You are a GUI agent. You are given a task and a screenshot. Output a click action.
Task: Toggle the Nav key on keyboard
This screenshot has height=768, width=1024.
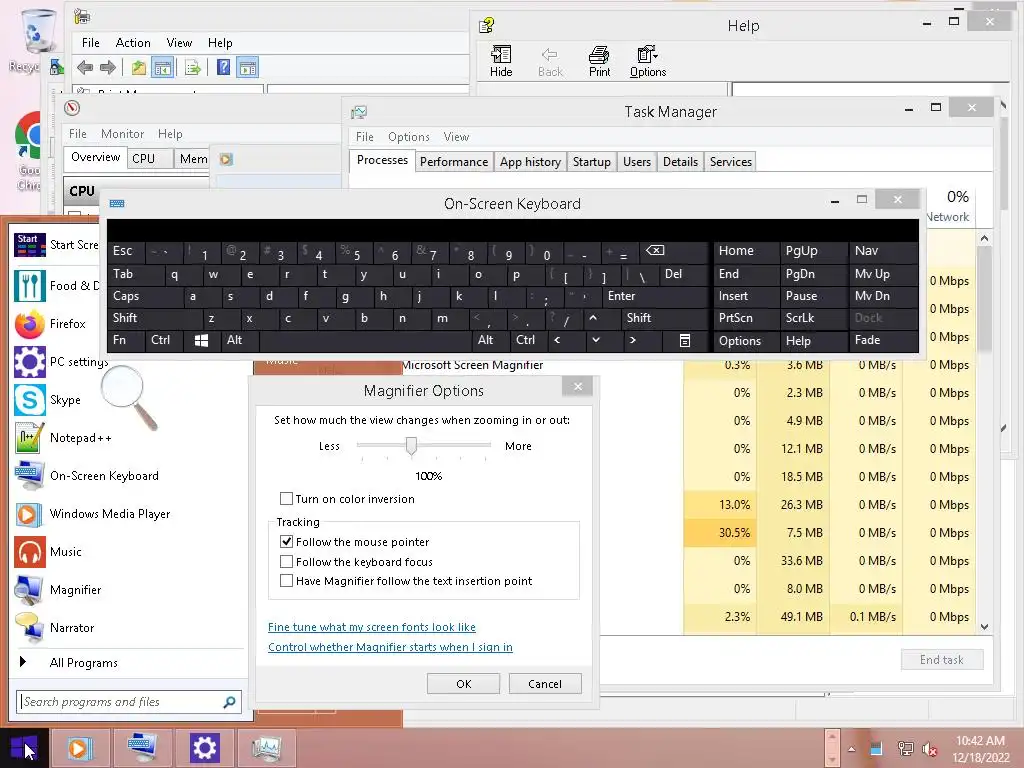pyautogui.click(x=884, y=251)
